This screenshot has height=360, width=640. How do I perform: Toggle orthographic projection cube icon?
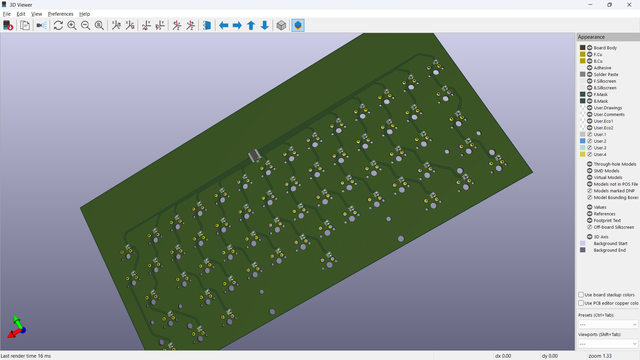(x=281, y=25)
